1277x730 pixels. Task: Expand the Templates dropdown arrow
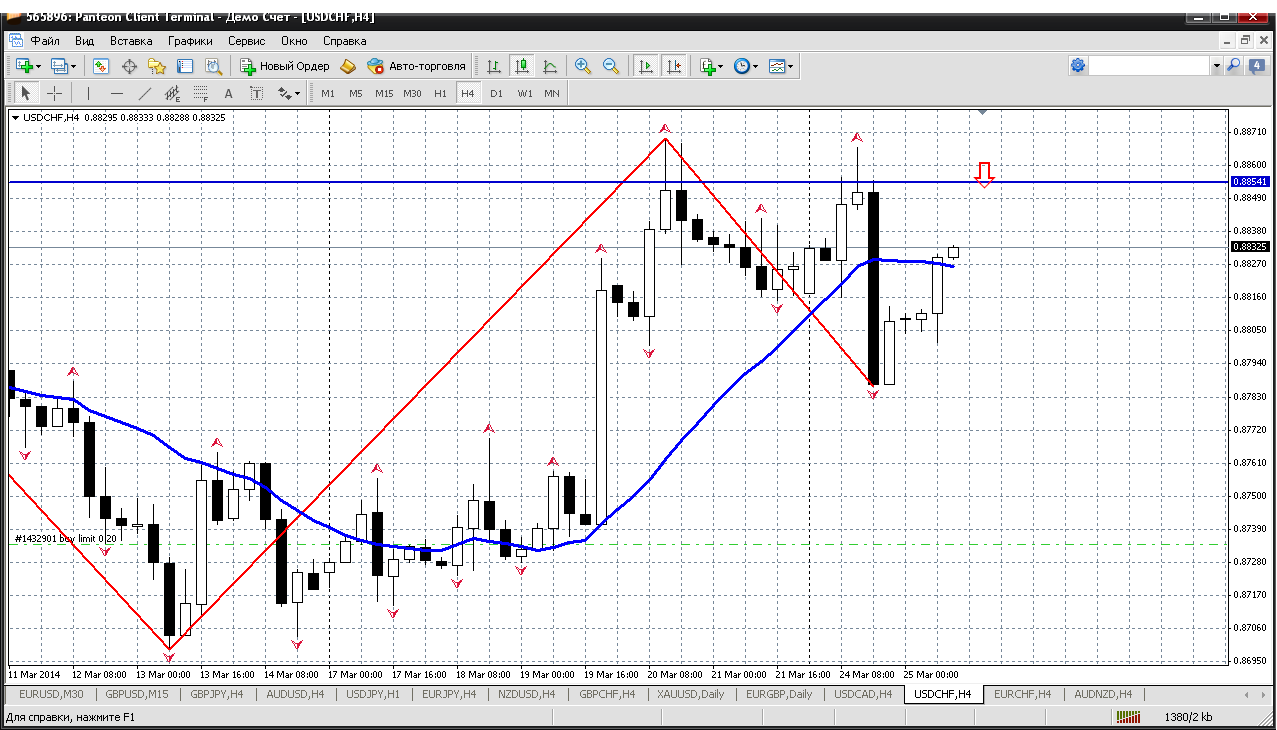791,66
